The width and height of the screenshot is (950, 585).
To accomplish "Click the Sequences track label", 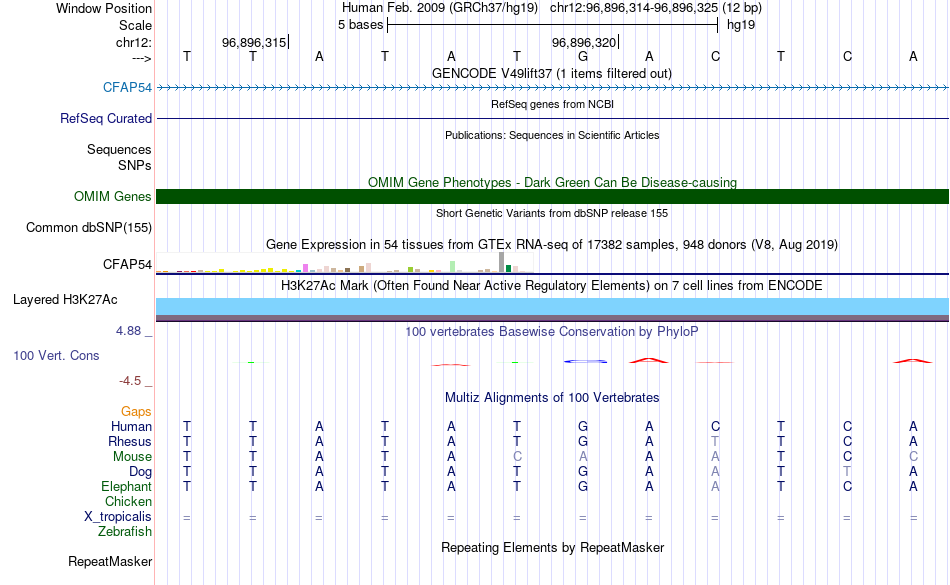I will [119, 150].
